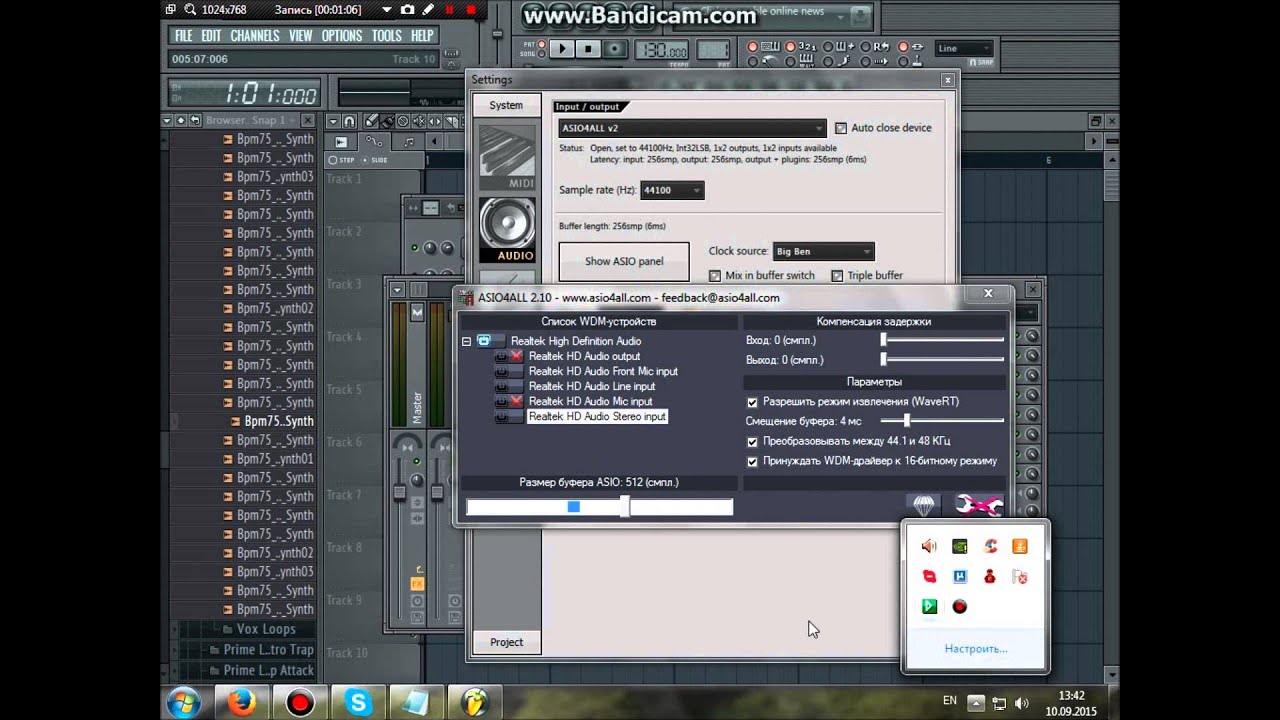Click the transport Record button
The width and height of the screenshot is (1280, 720).
[x=615, y=48]
